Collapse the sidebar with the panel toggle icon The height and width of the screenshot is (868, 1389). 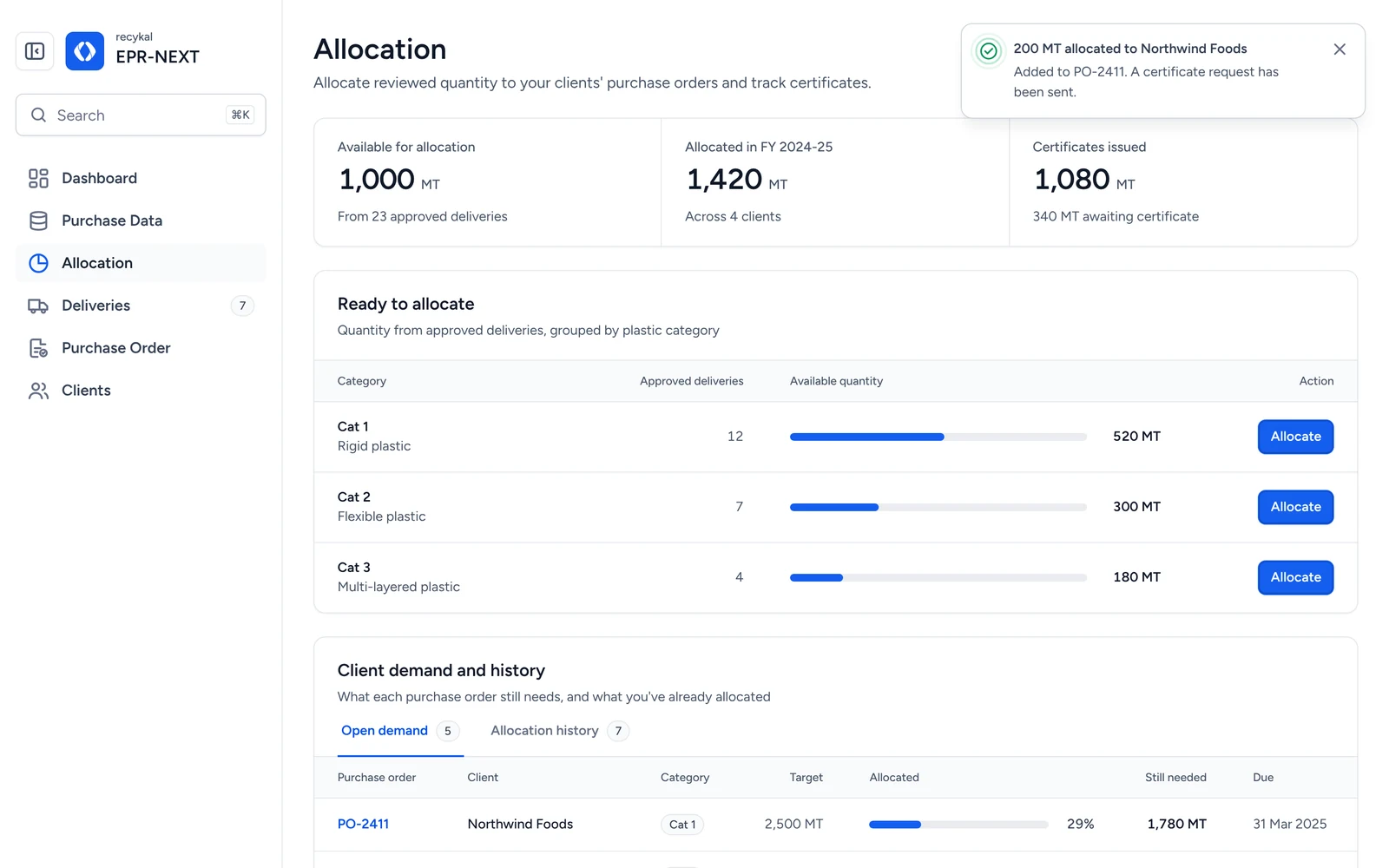(35, 51)
